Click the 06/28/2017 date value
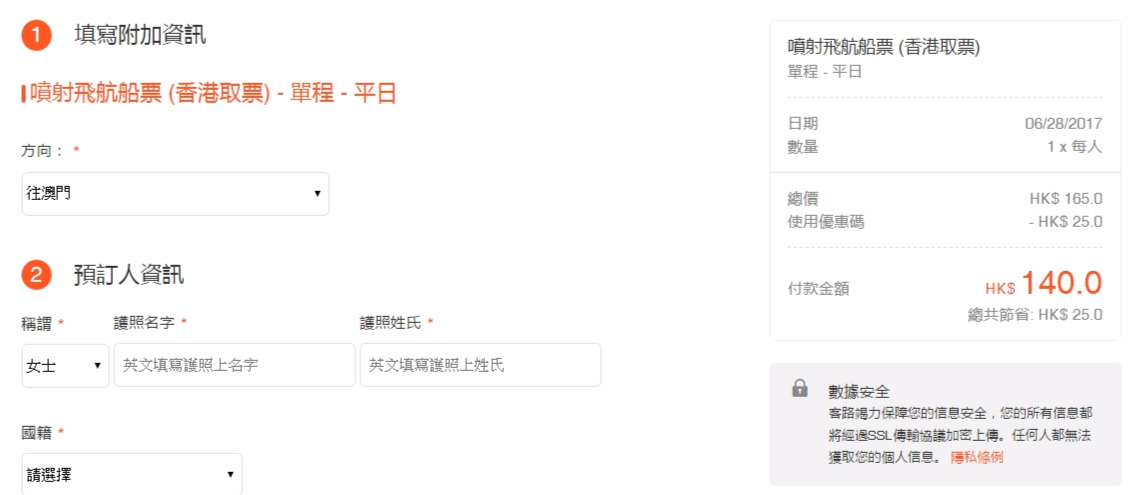The width and height of the screenshot is (1128, 495). click(1063, 124)
